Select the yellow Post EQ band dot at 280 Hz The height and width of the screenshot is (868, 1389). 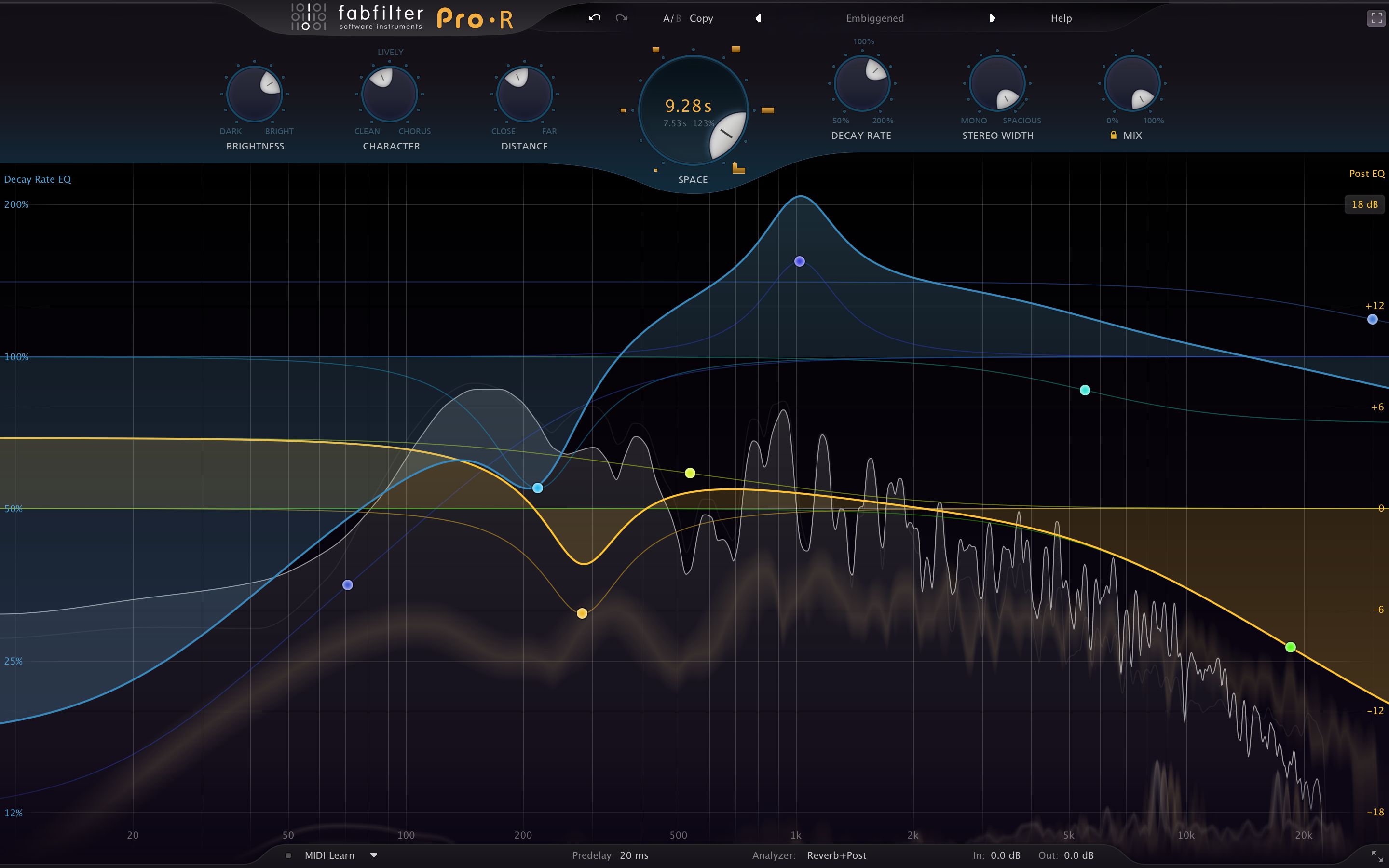pos(582,613)
